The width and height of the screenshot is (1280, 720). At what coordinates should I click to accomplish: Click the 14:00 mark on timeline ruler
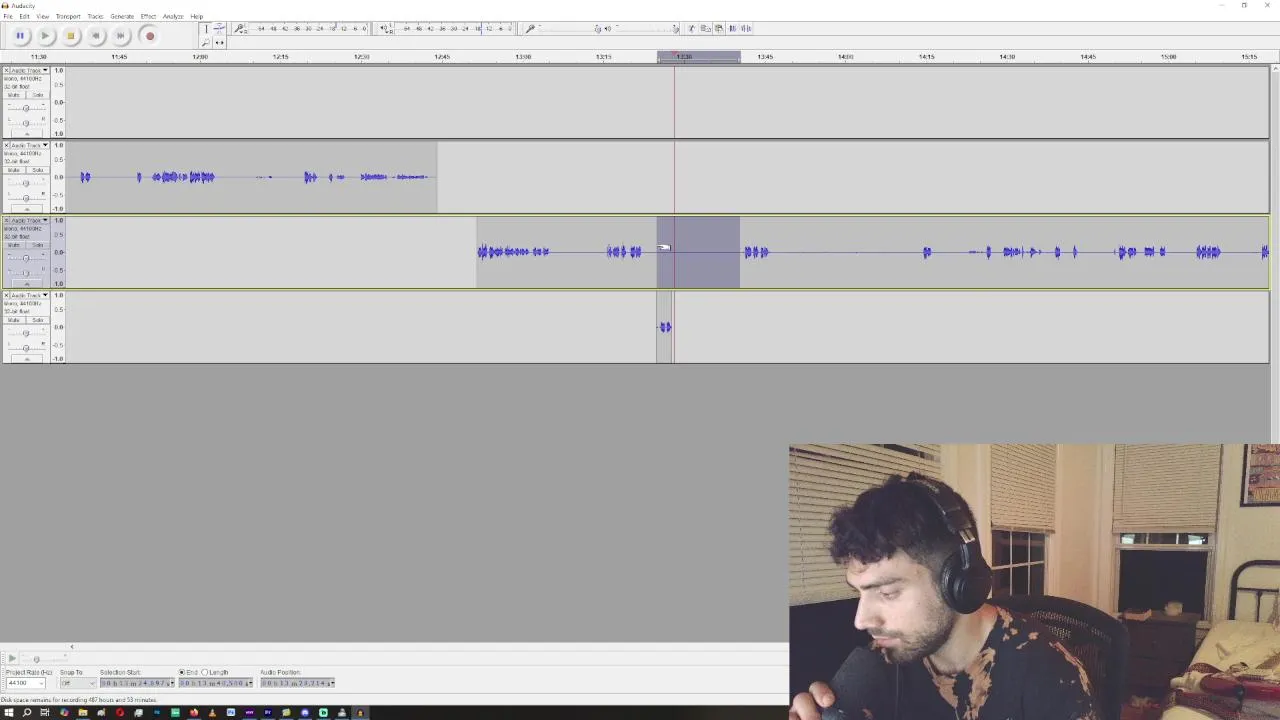[x=846, y=57]
